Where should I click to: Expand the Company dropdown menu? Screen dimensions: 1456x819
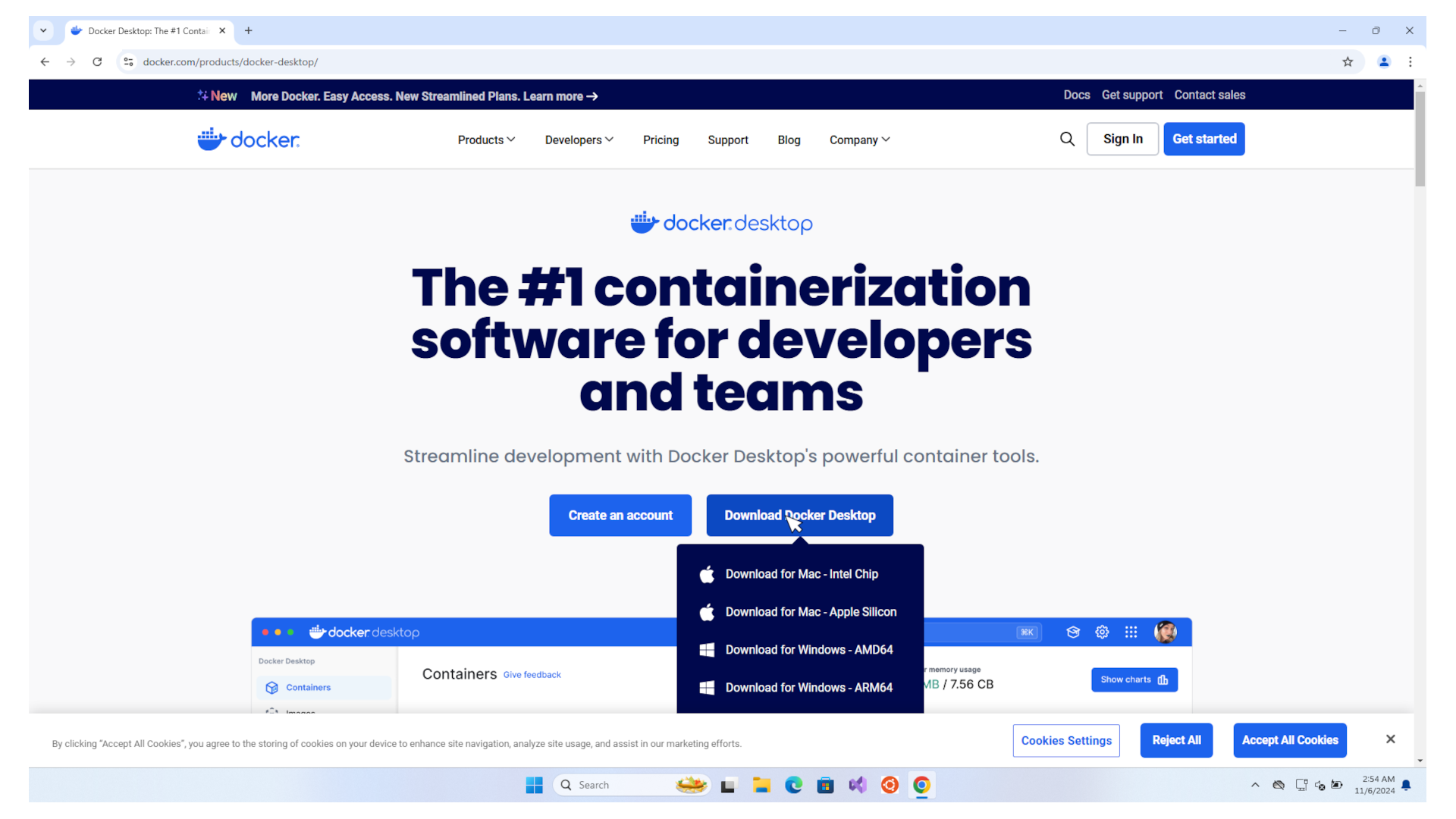(x=859, y=140)
